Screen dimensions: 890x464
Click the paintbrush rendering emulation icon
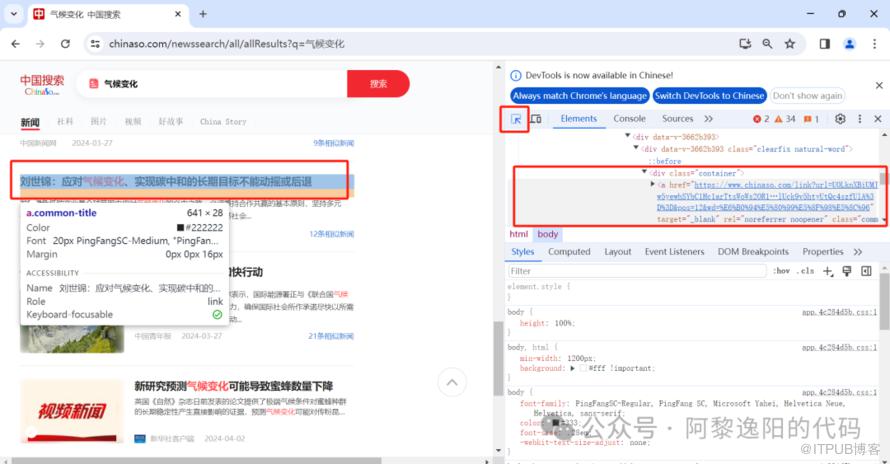click(847, 271)
